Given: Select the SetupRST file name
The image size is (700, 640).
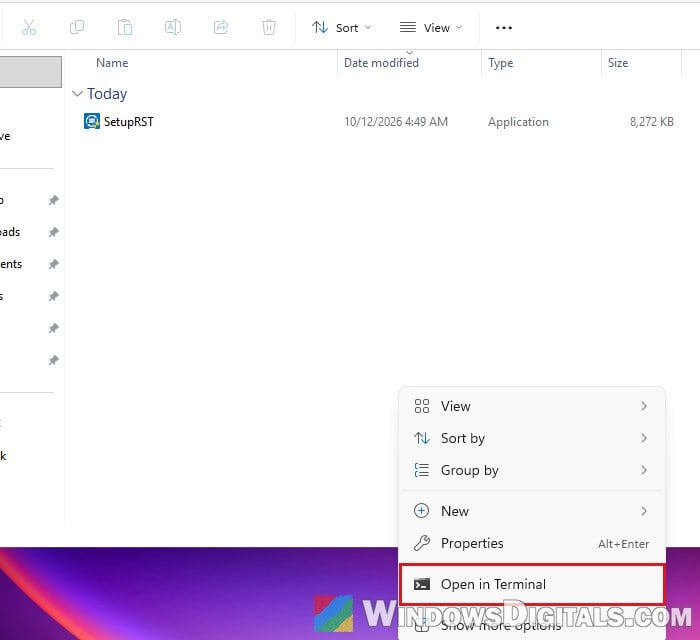Looking at the screenshot, I should (x=129, y=122).
